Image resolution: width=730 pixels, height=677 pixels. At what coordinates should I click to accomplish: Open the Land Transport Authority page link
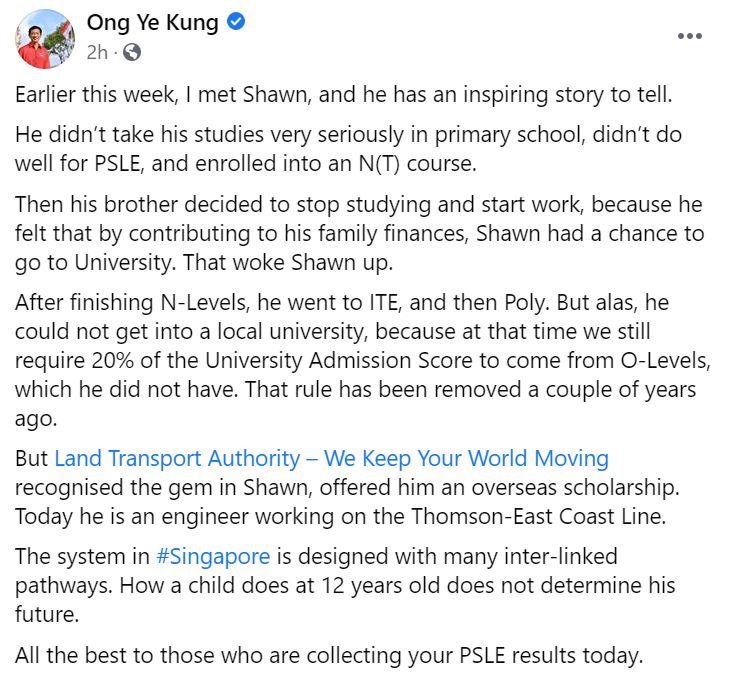click(331, 459)
